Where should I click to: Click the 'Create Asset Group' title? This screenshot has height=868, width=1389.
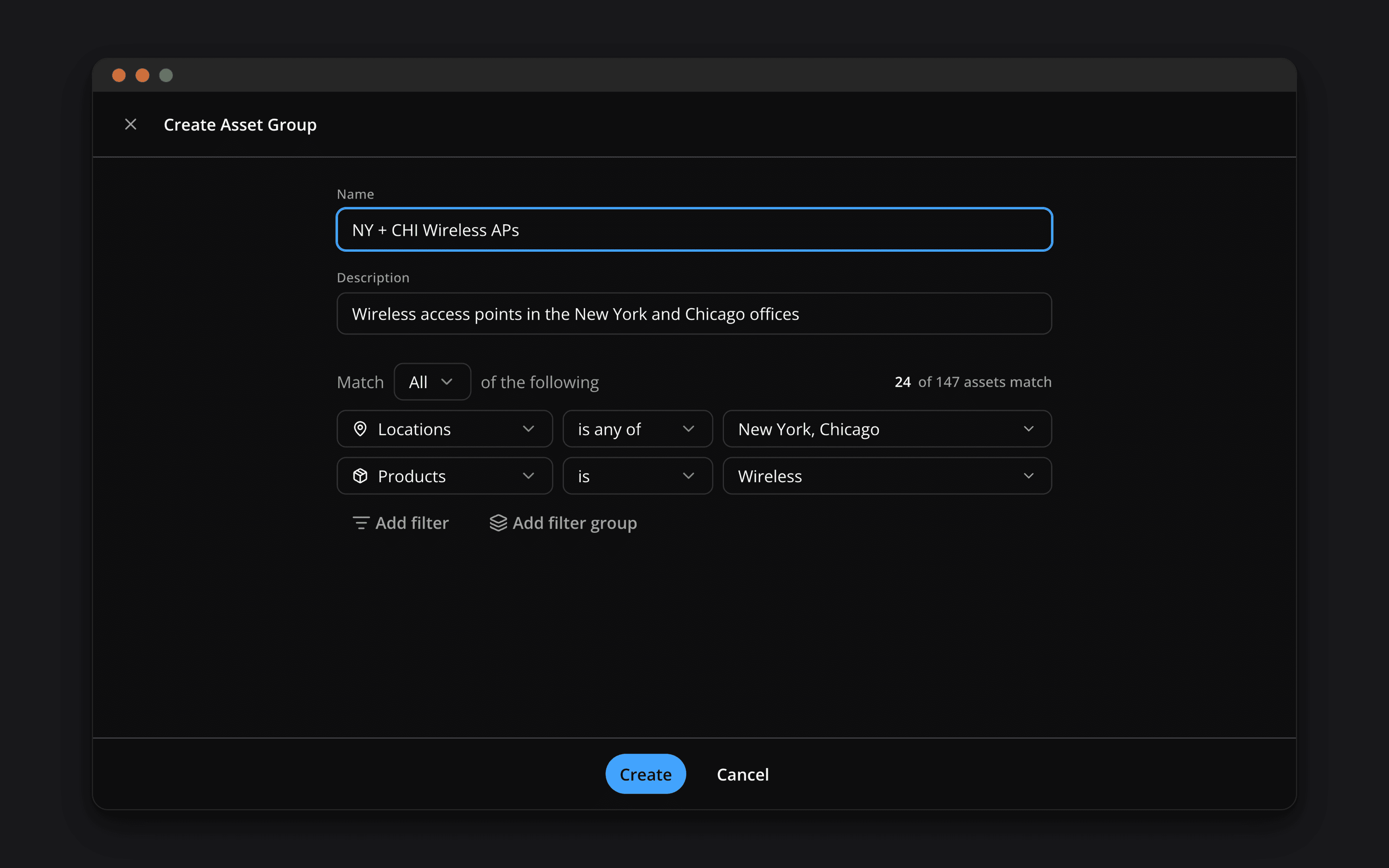pos(240,124)
